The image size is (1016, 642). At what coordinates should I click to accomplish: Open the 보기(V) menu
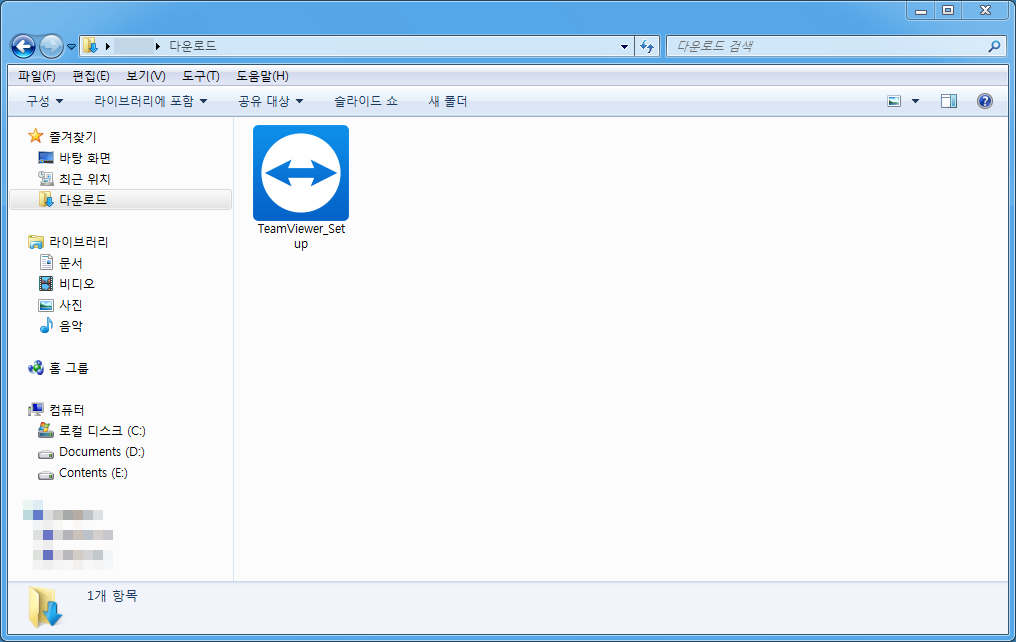click(x=146, y=76)
